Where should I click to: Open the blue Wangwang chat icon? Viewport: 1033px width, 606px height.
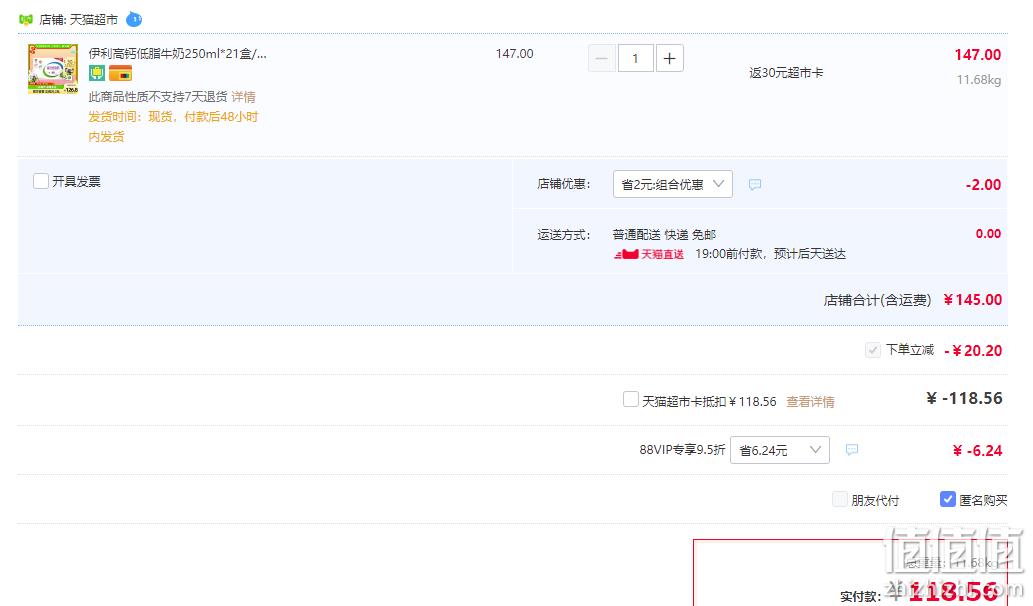(x=134, y=19)
